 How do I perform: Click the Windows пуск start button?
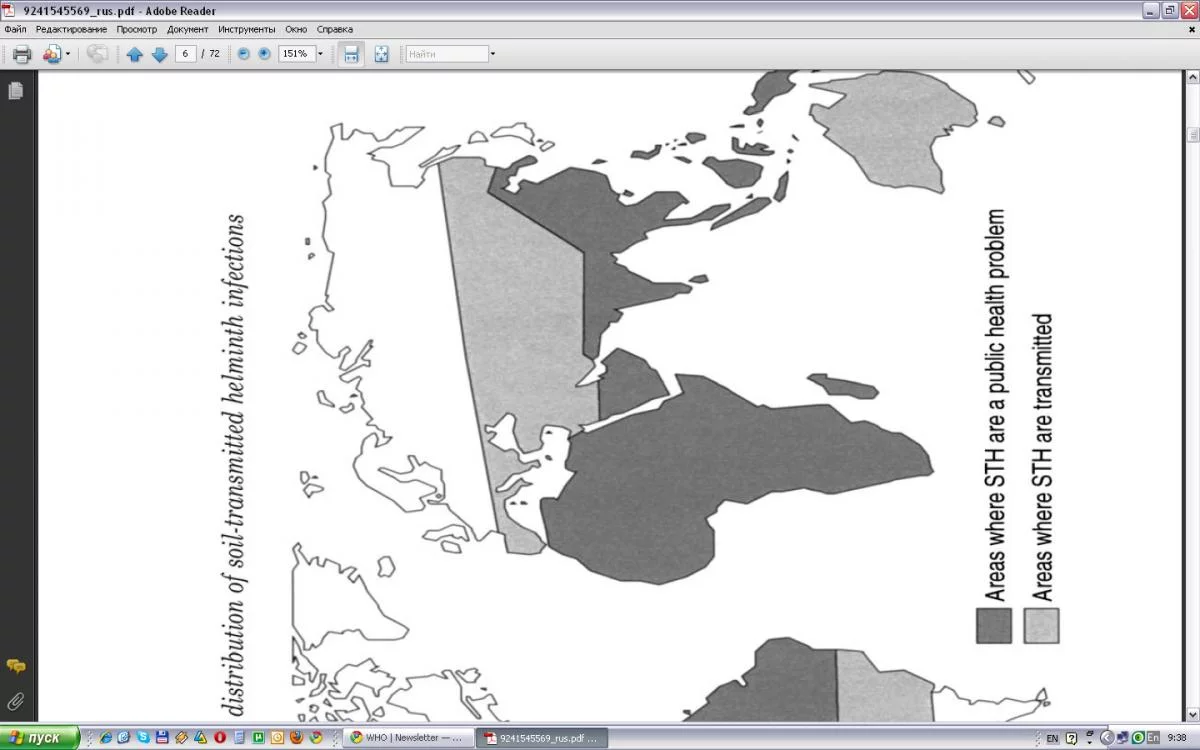pos(38,738)
